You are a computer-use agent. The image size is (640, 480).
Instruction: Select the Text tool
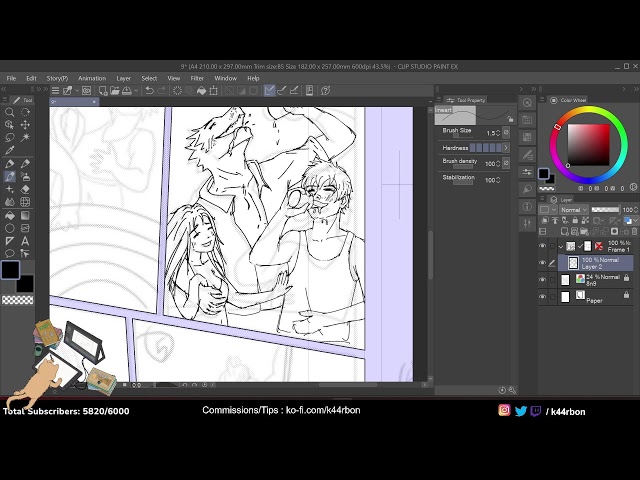click(x=25, y=241)
